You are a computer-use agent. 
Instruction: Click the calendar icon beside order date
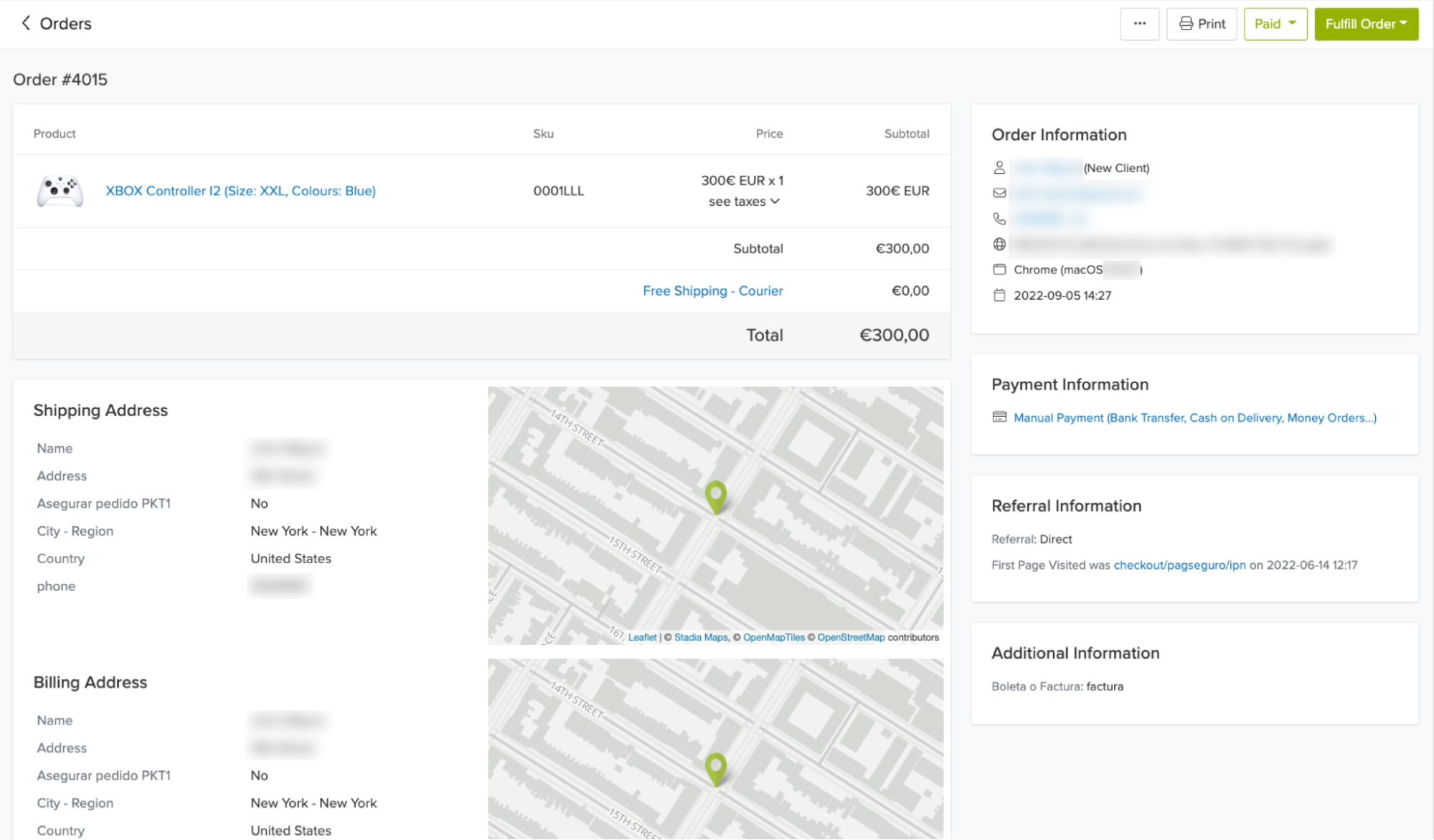(x=999, y=295)
